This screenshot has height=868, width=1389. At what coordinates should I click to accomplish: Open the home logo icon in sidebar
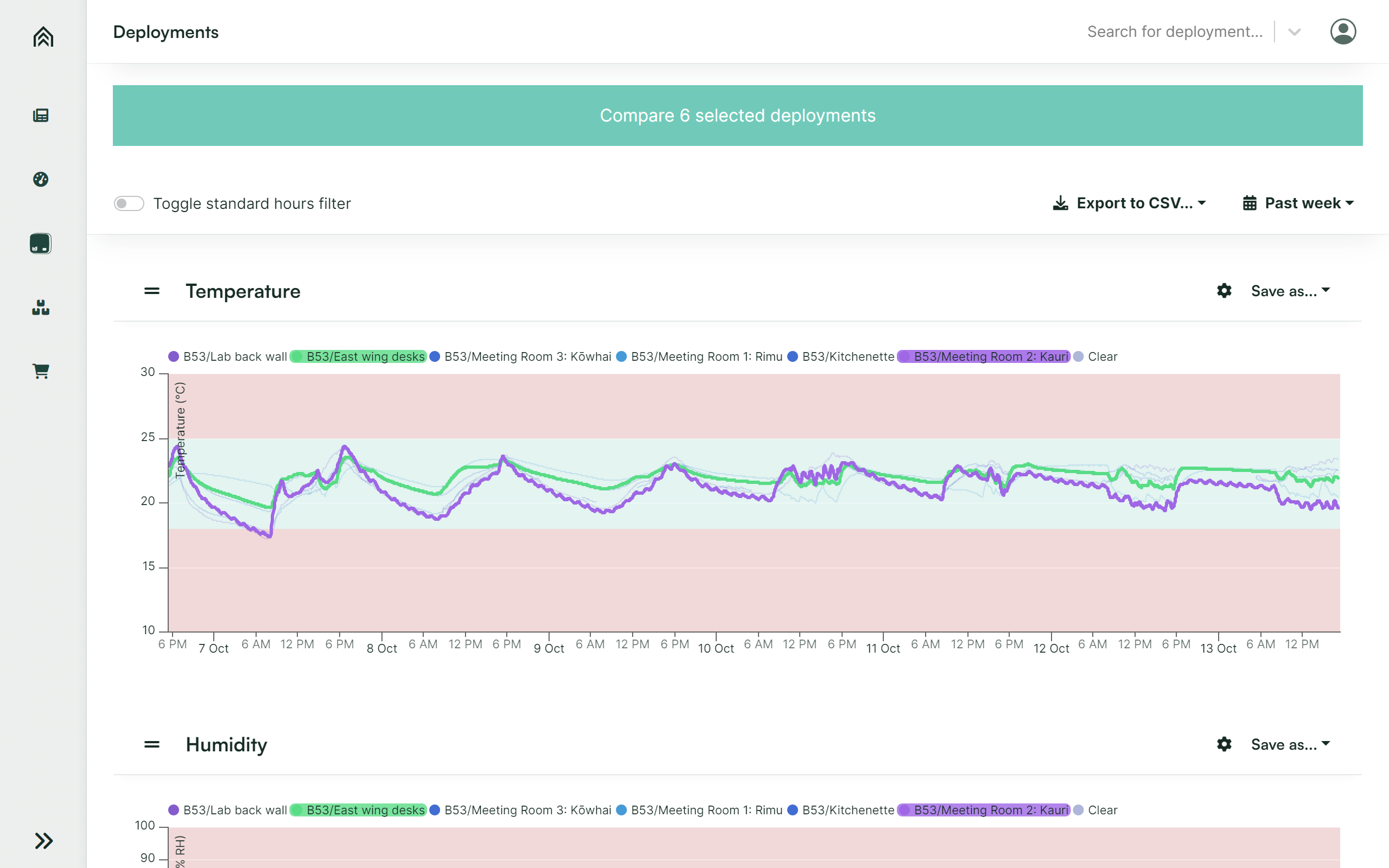(43, 37)
